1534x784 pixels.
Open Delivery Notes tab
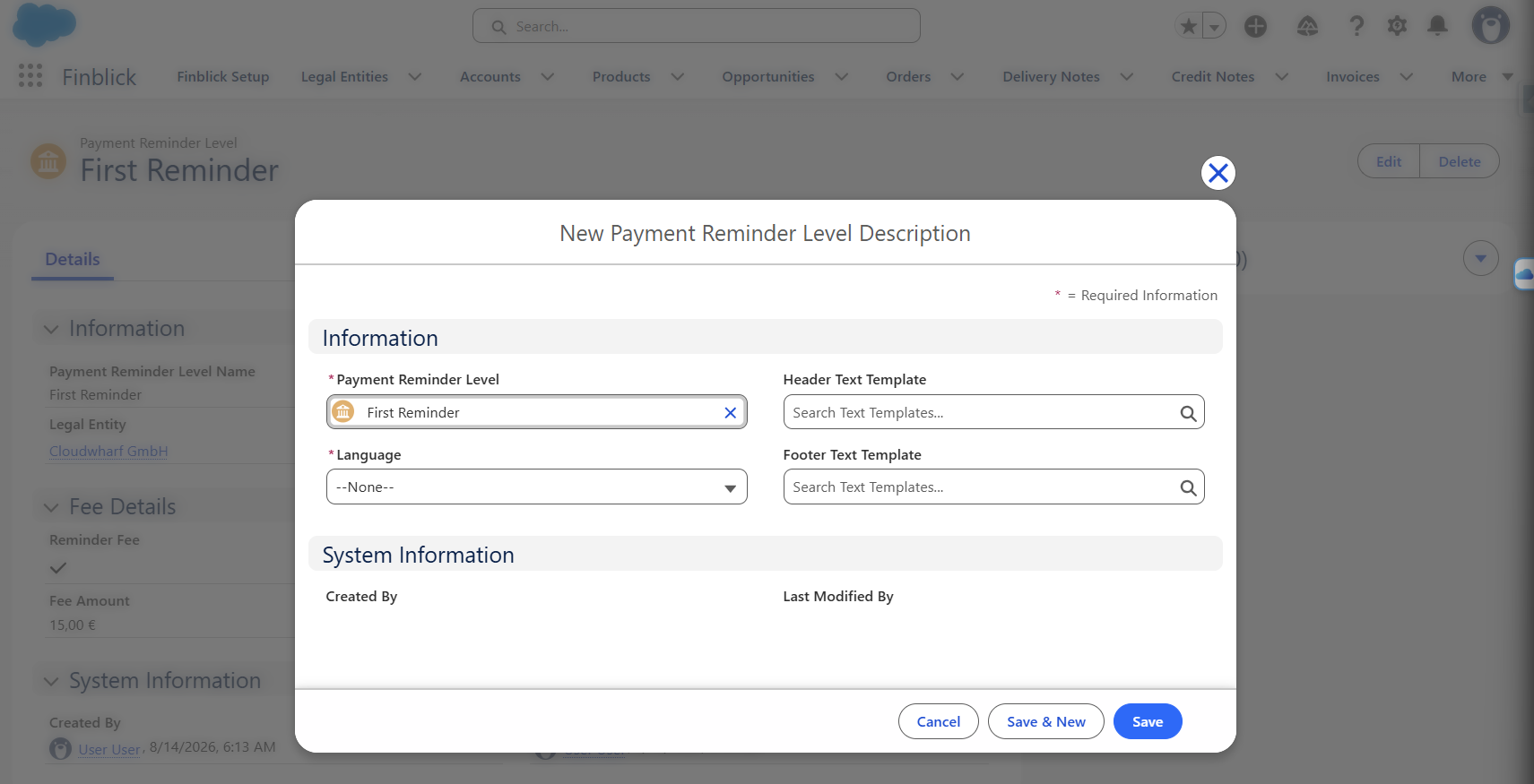coord(1051,77)
